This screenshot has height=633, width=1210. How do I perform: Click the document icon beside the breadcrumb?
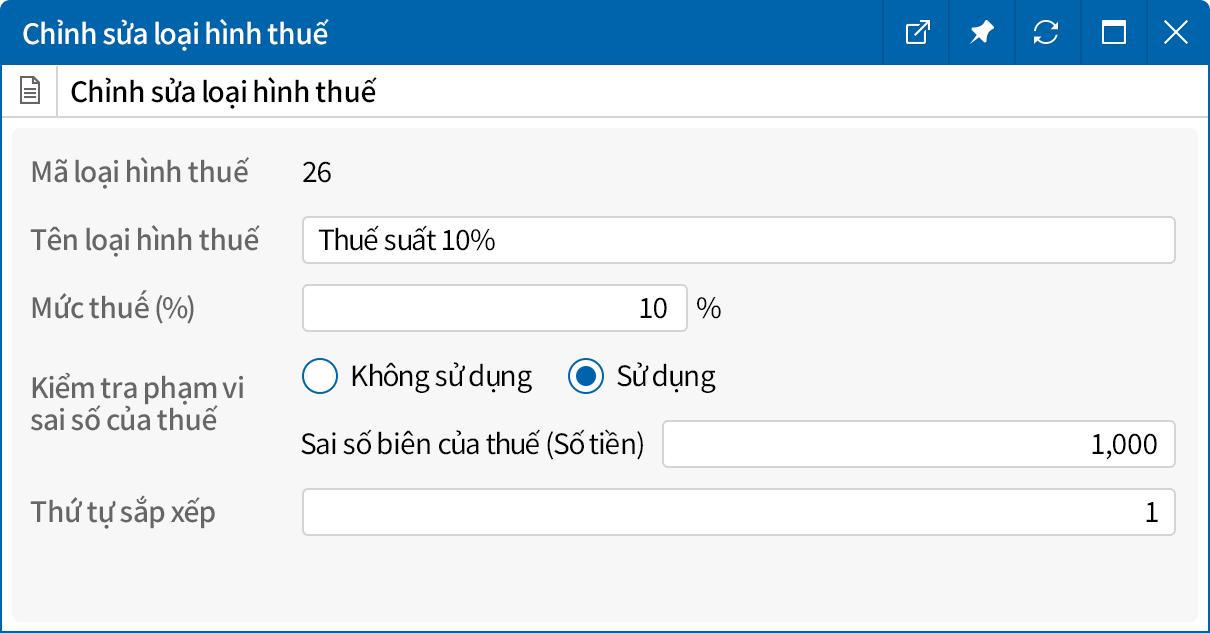pyautogui.click(x=30, y=90)
